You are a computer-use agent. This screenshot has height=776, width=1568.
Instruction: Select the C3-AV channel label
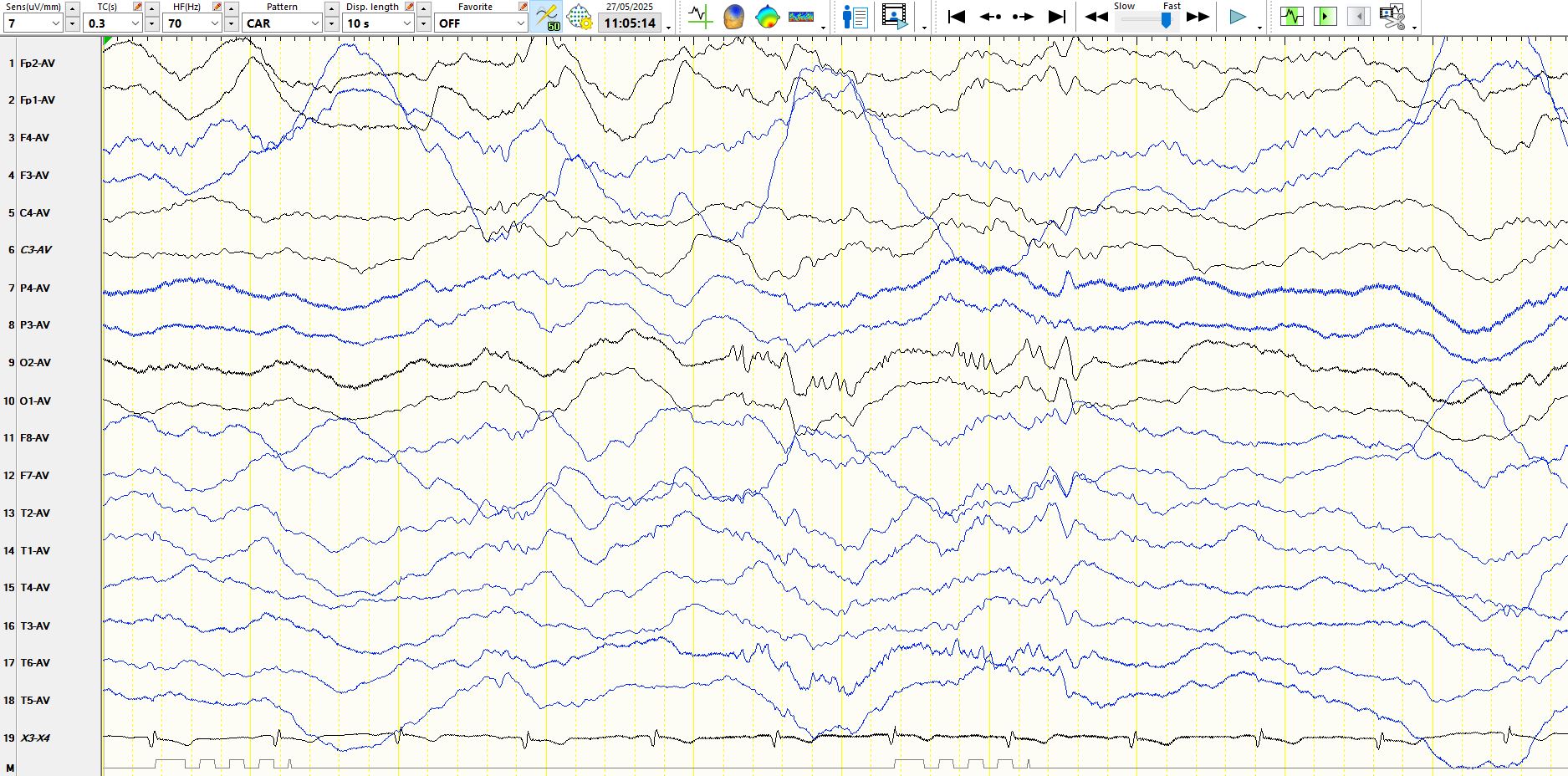click(36, 250)
